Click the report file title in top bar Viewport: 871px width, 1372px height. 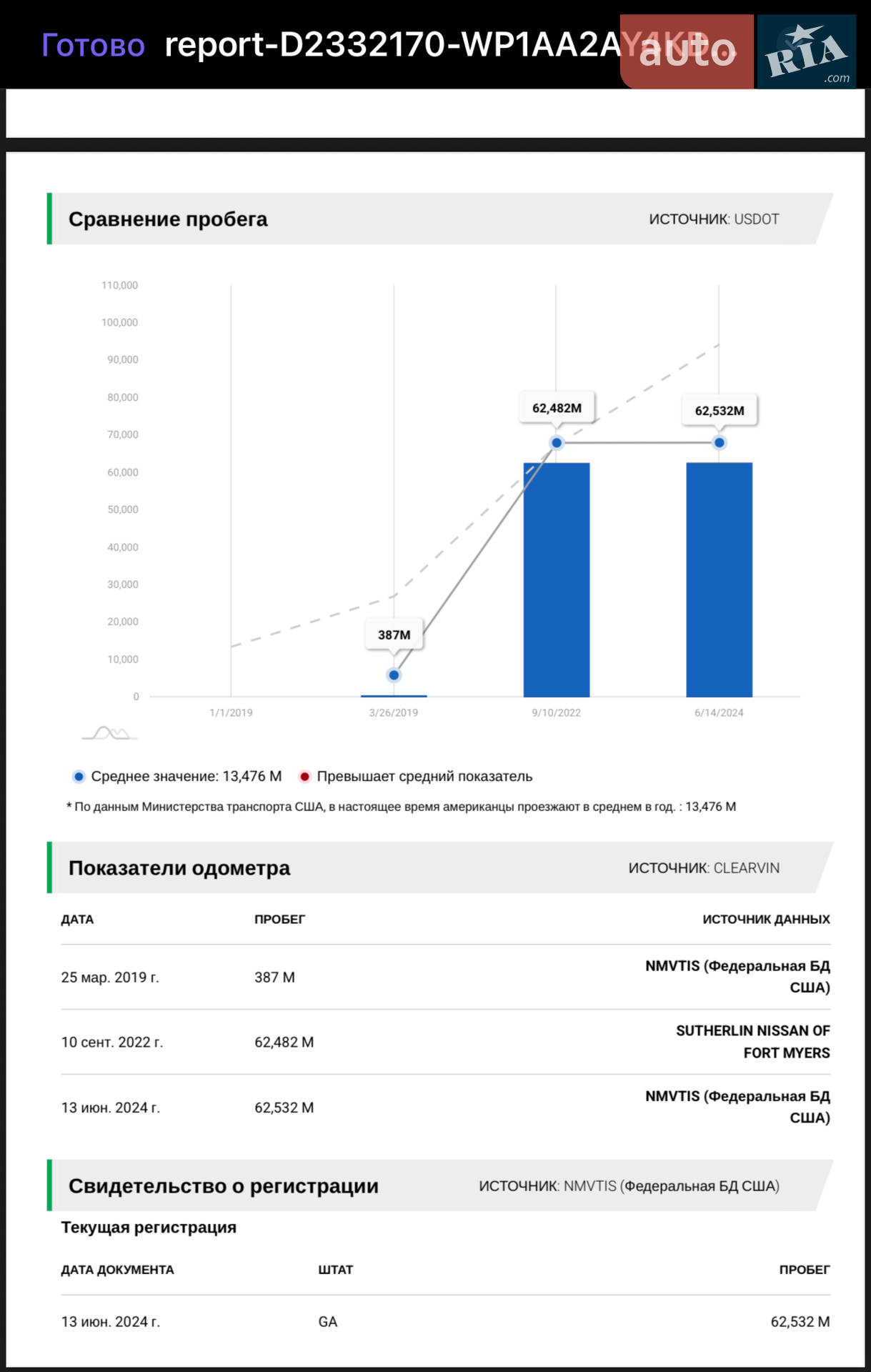(437, 45)
